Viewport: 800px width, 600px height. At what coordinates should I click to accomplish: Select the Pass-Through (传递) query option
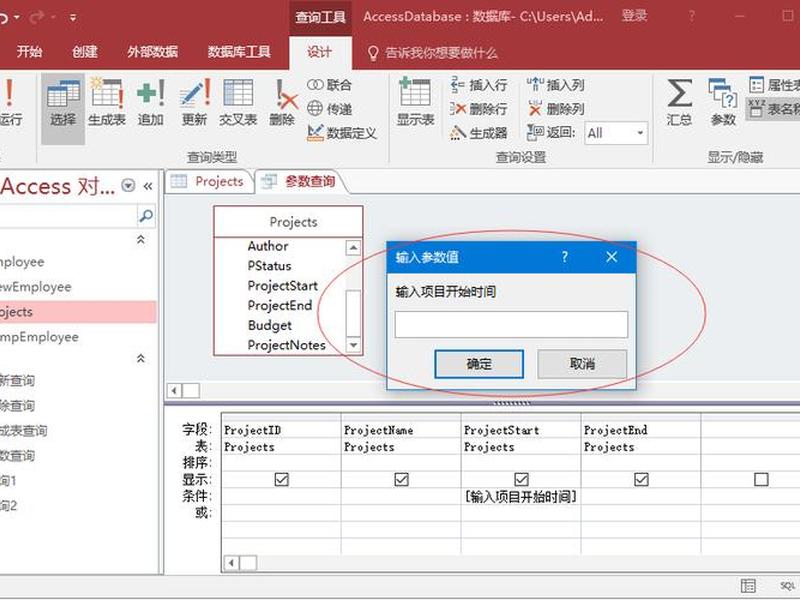pyautogui.click(x=330, y=109)
